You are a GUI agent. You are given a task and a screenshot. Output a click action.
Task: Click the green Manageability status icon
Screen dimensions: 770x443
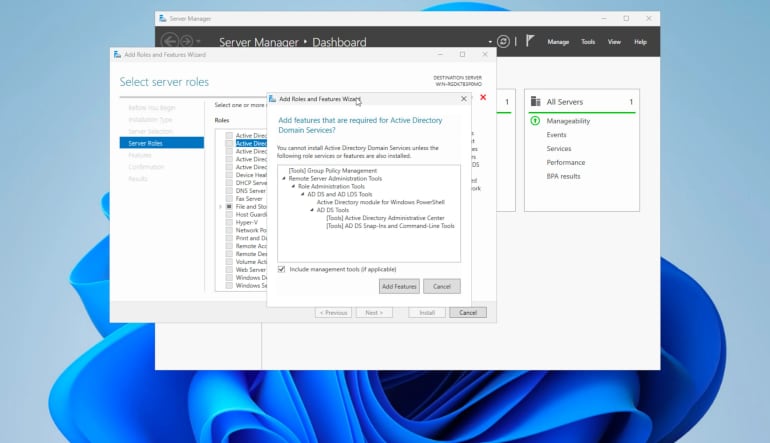point(536,121)
